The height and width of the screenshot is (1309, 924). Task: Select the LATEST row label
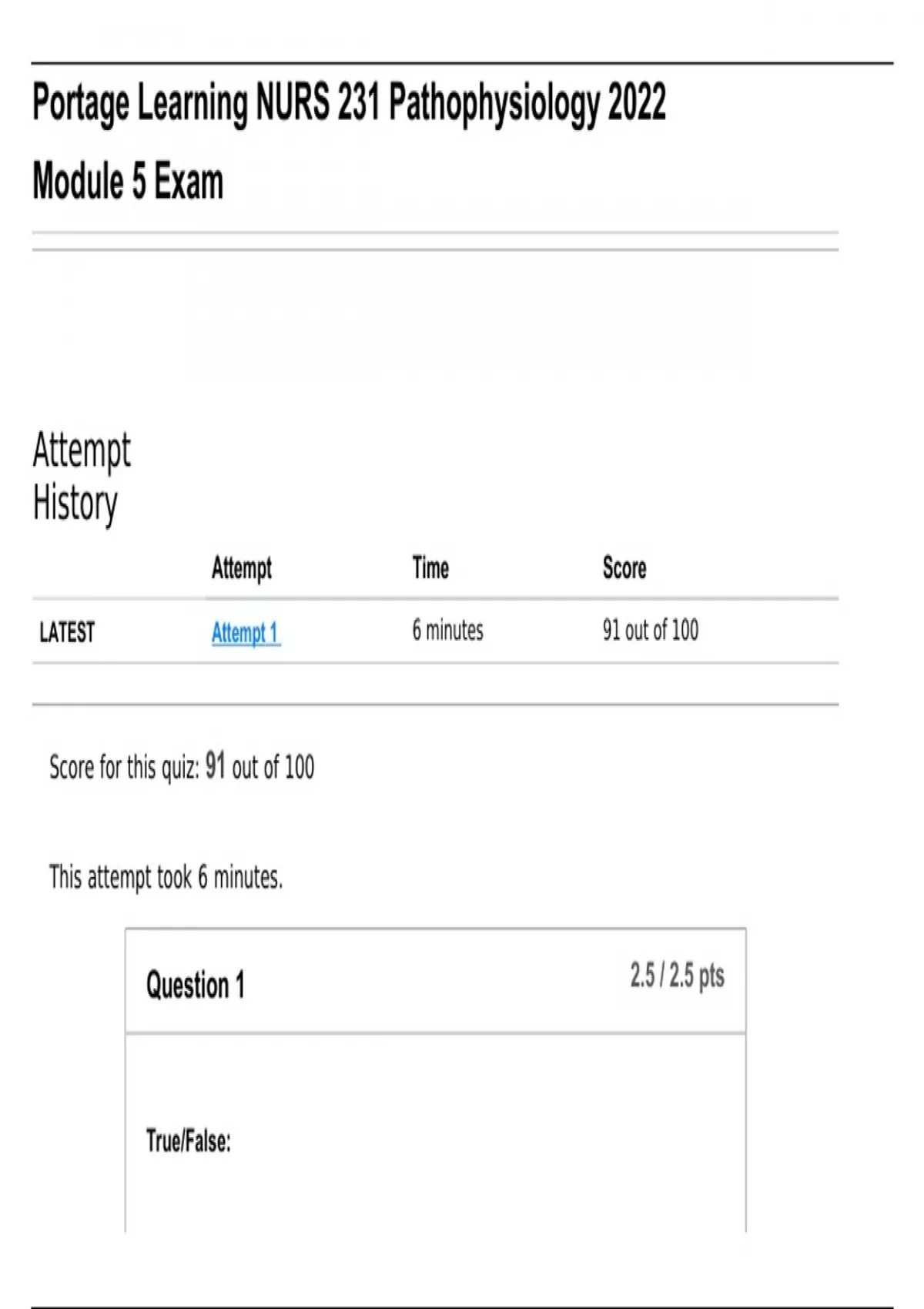pos(67,632)
